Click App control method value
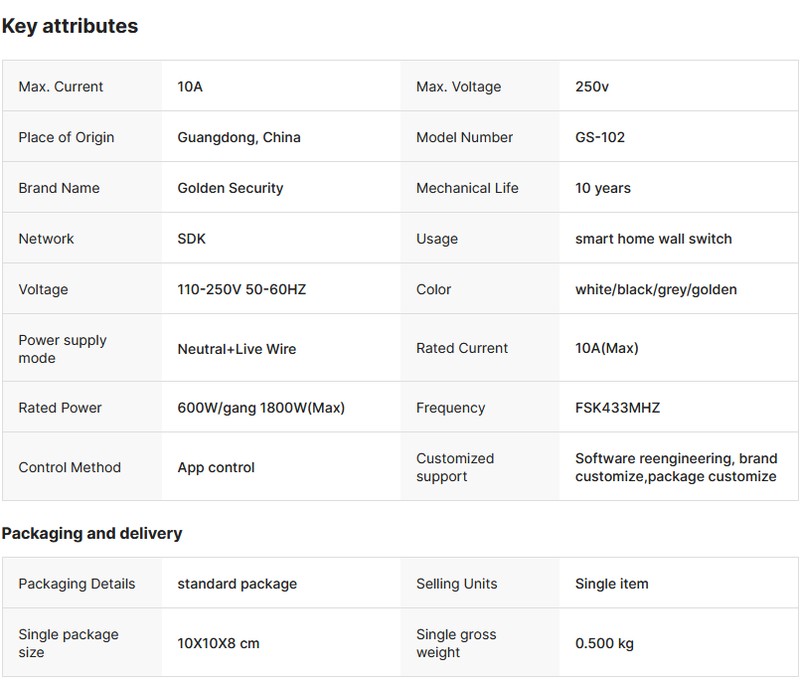The image size is (800, 682). pos(216,467)
